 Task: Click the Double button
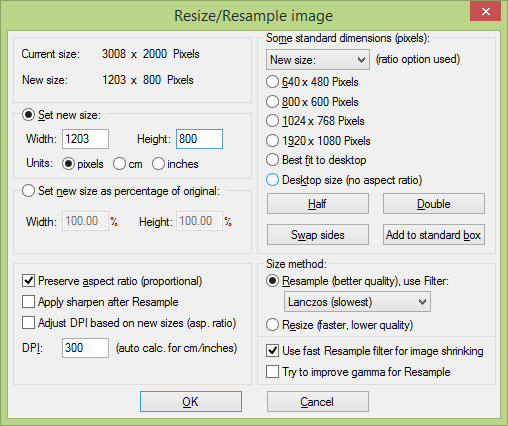tap(434, 204)
